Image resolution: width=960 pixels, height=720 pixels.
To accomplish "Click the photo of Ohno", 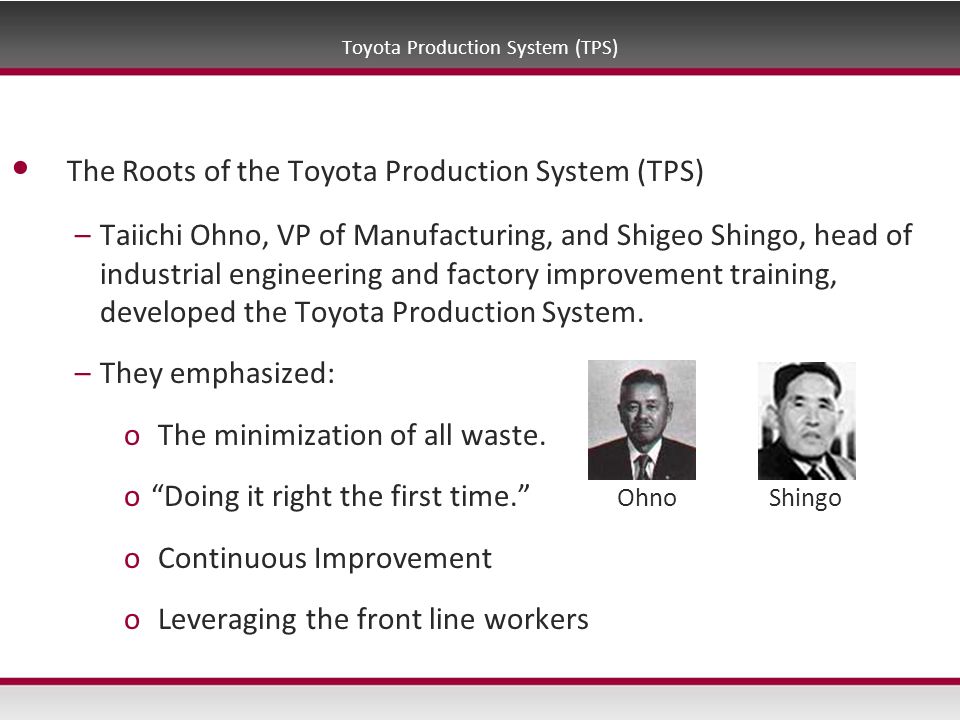I will tap(642, 420).
